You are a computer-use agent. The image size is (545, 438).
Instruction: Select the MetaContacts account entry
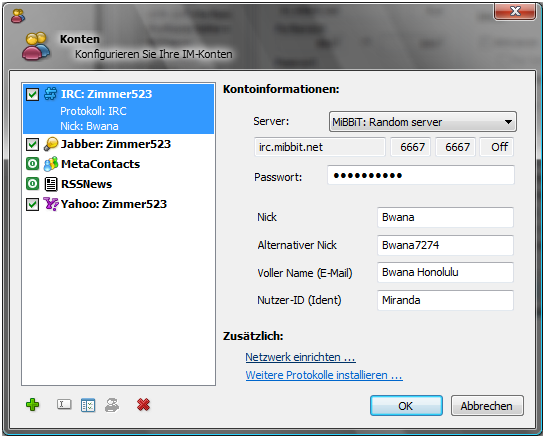[118, 164]
